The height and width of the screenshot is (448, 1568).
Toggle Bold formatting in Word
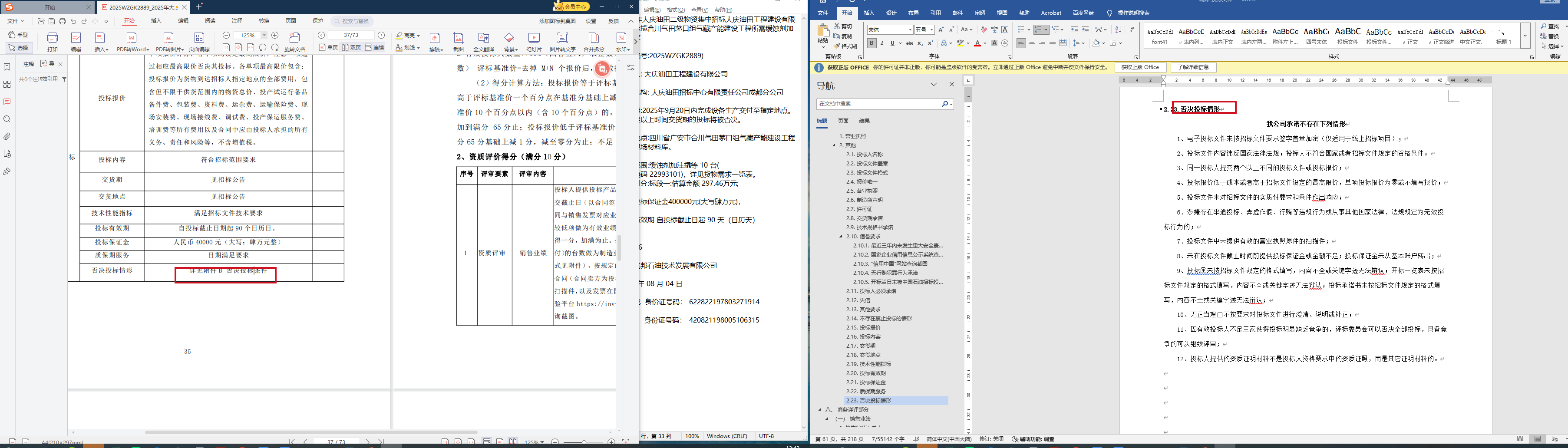871,43
